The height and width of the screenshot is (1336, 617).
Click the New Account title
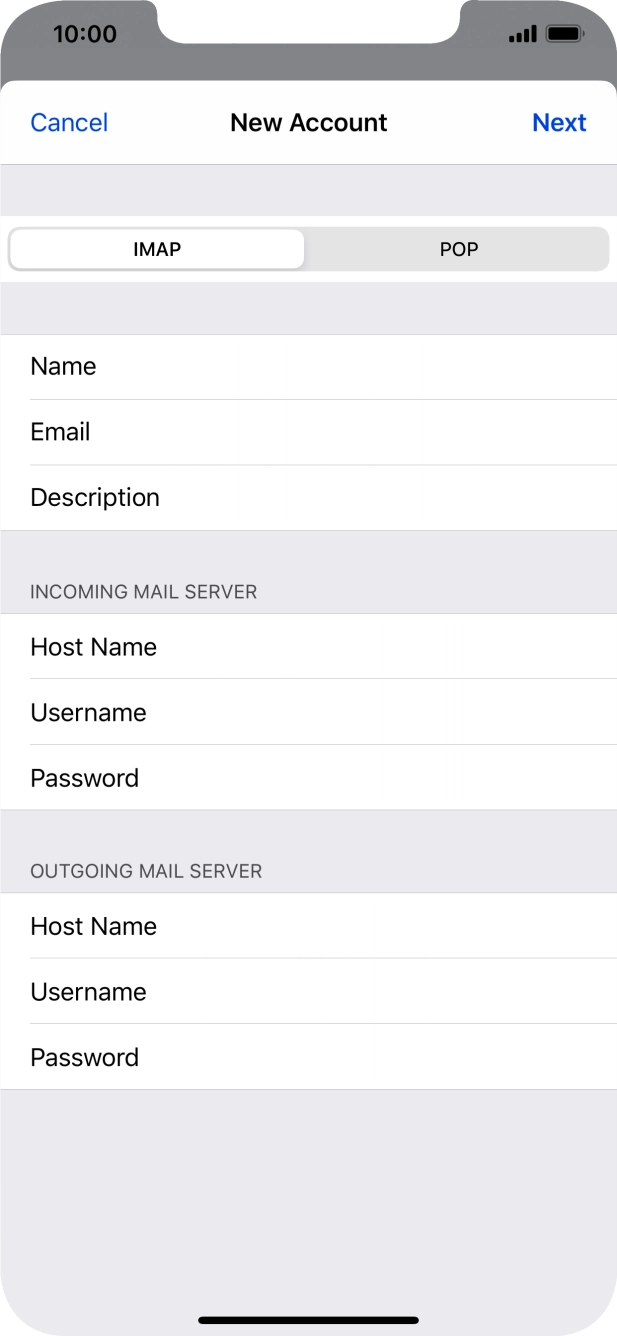(308, 123)
